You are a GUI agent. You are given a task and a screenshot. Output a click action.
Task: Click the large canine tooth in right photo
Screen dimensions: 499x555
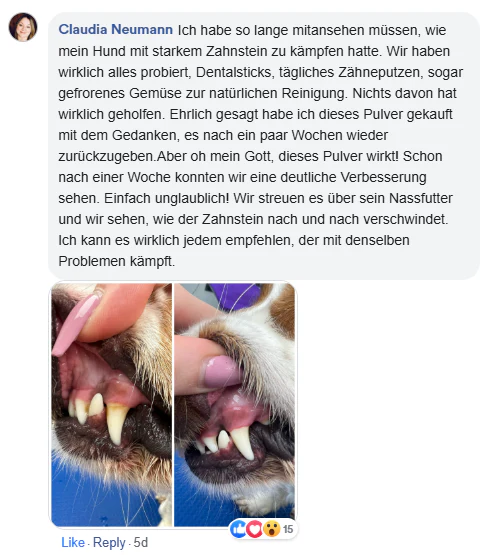(243, 442)
